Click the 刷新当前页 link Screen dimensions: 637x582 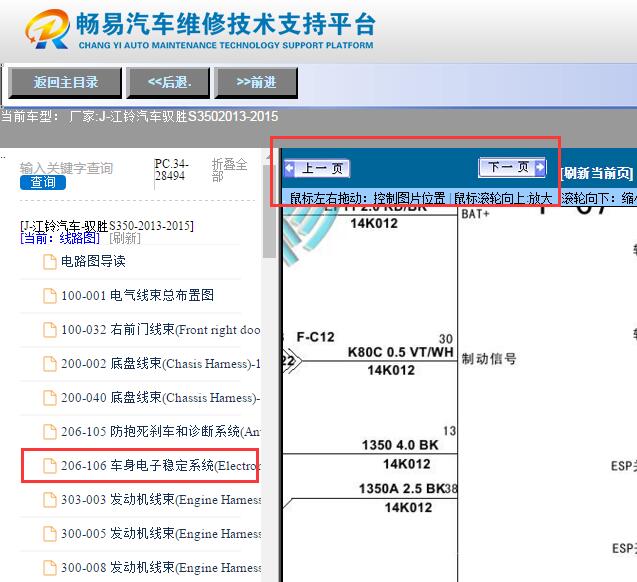[597, 173]
